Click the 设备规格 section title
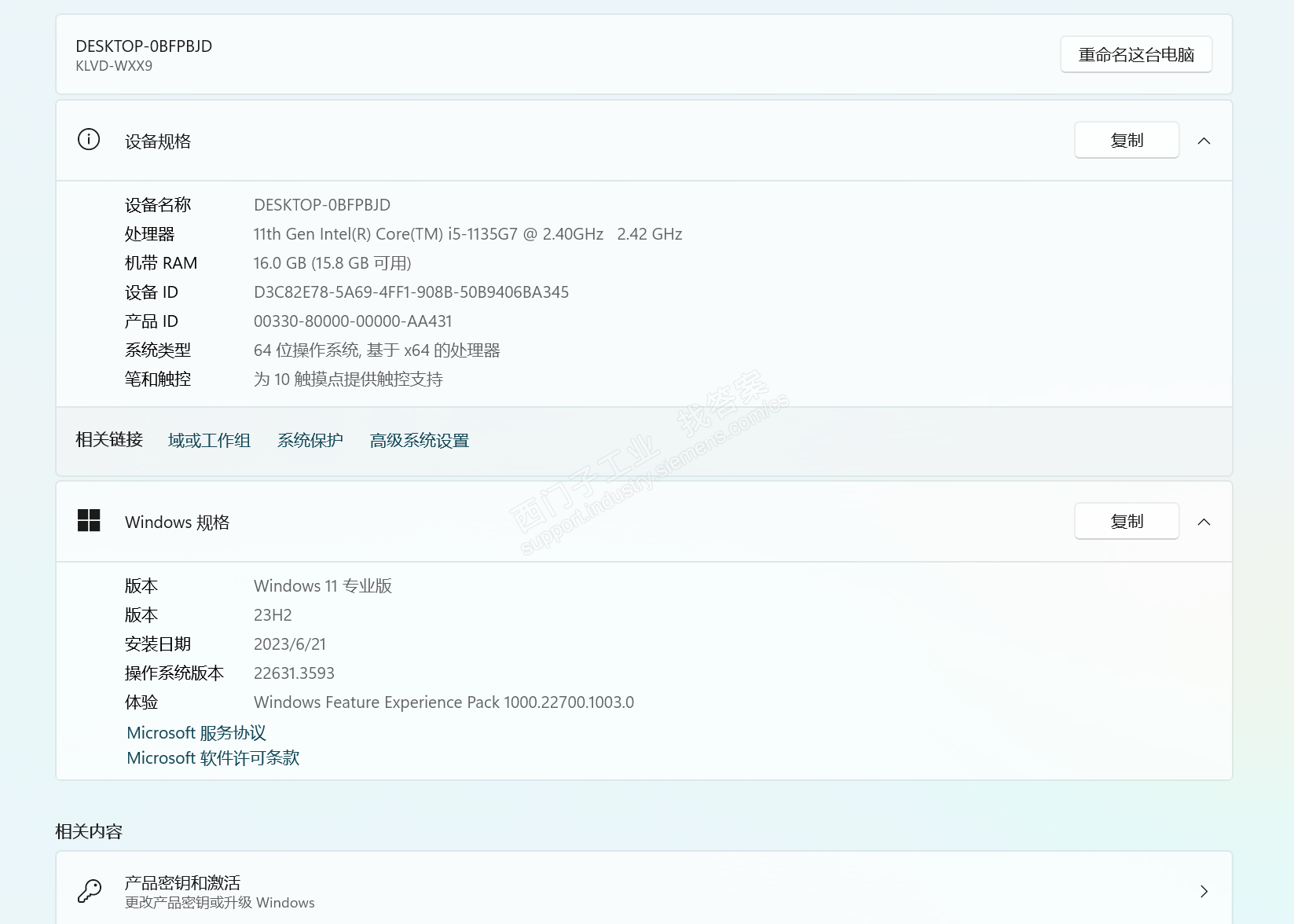1294x924 pixels. point(158,141)
